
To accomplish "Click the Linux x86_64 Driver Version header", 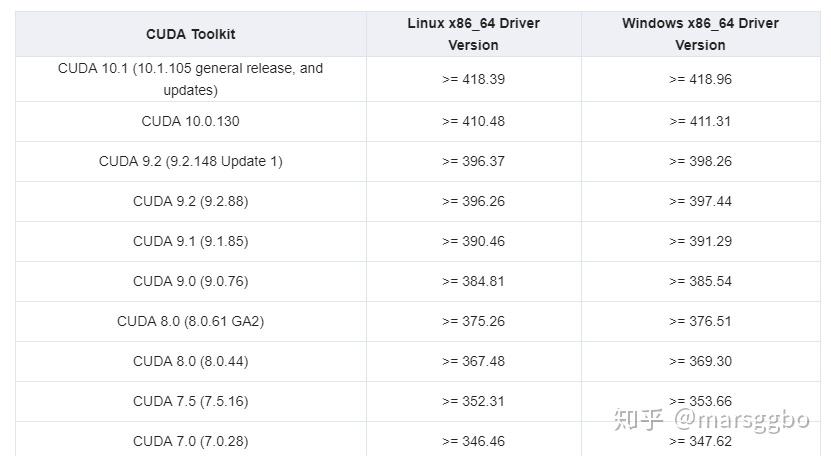I will (x=473, y=34).
